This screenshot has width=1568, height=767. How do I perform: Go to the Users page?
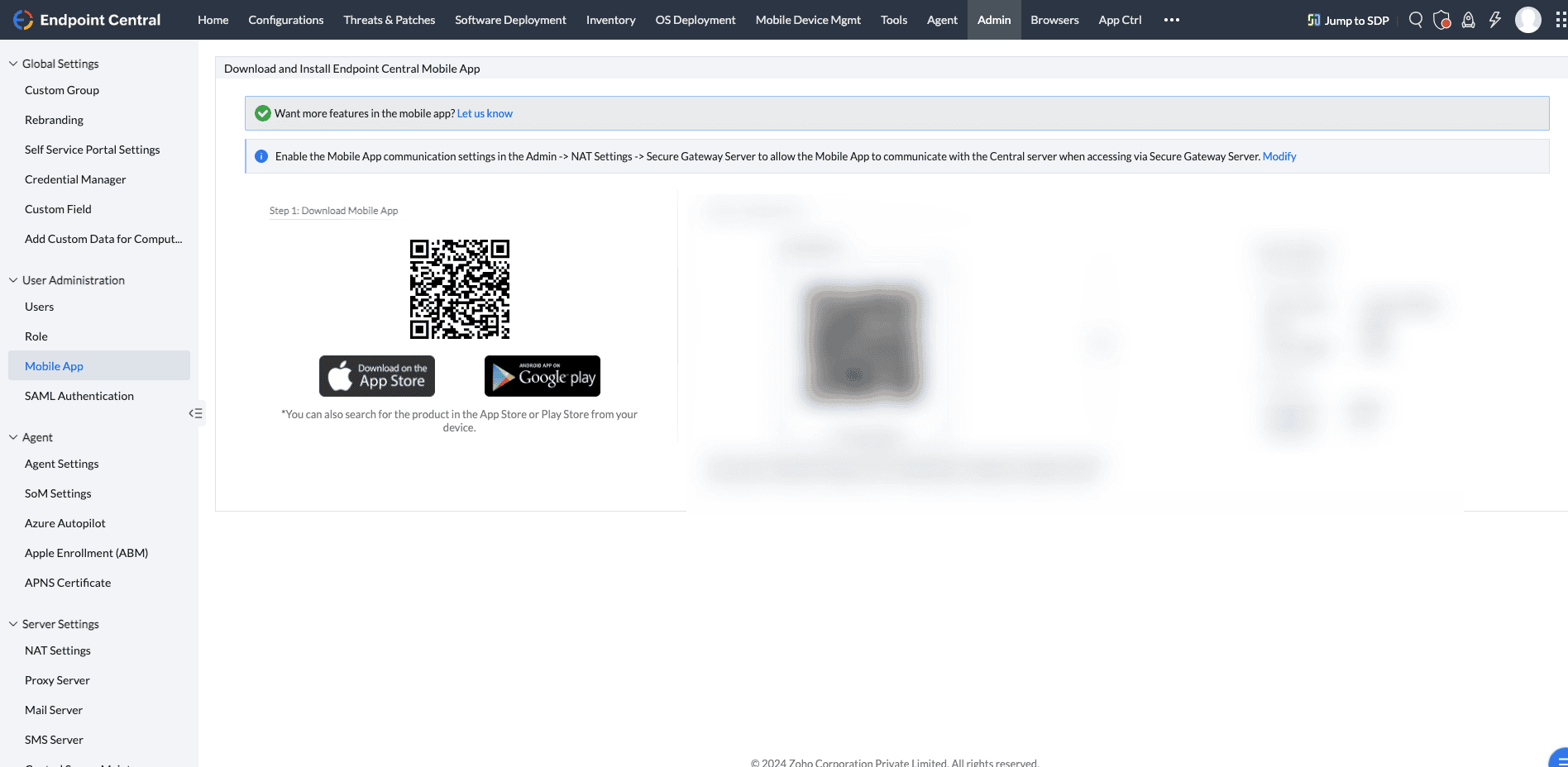(x=39, y=307)
